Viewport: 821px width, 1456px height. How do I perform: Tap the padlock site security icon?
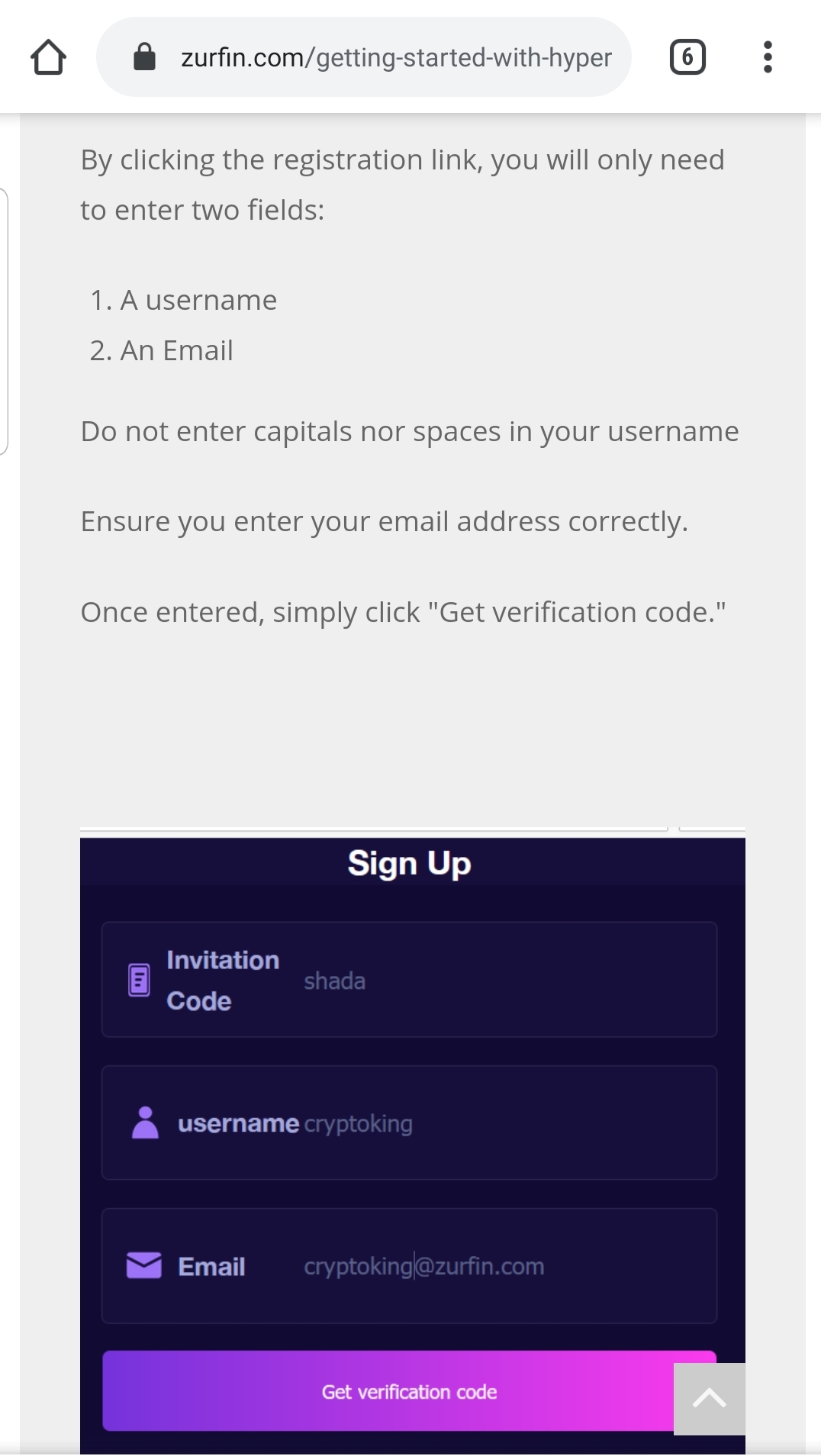tap(144, 57)
